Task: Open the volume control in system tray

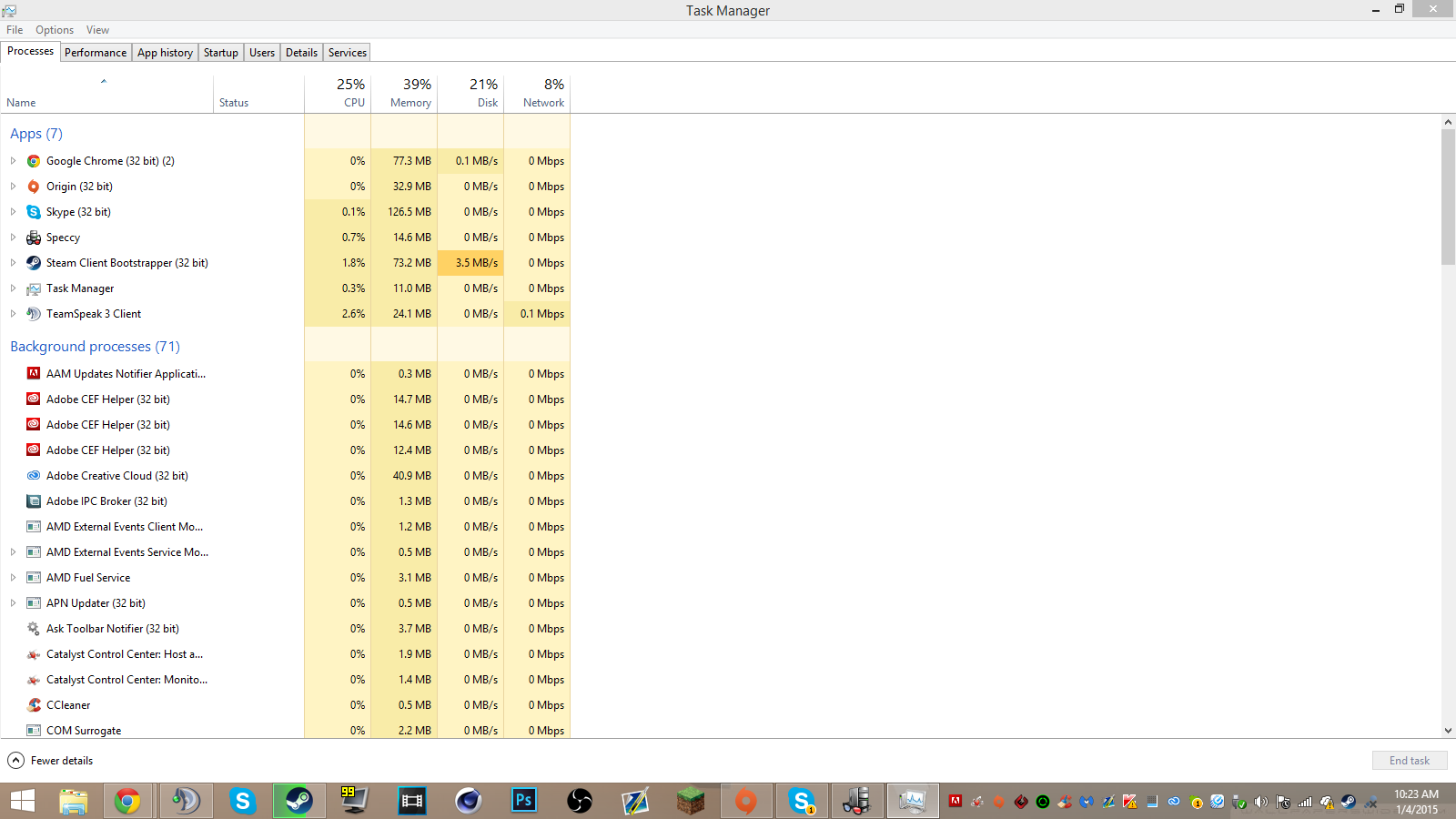Action: pos(1261,802)
